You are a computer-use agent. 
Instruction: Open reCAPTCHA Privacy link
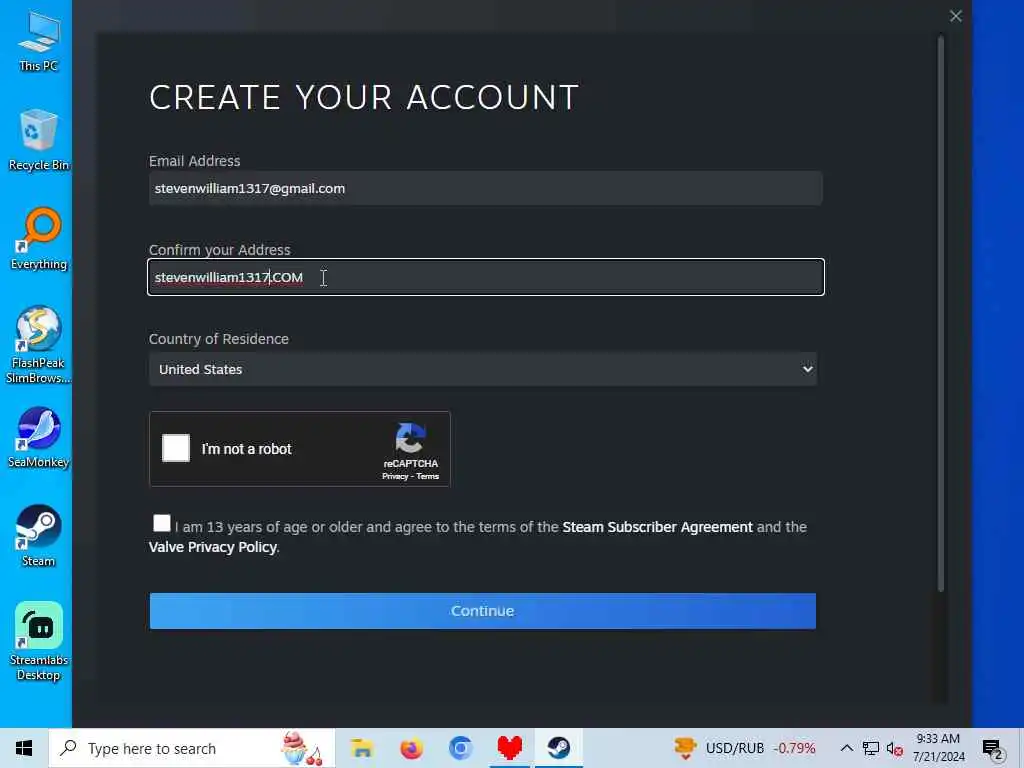point(395,476)
